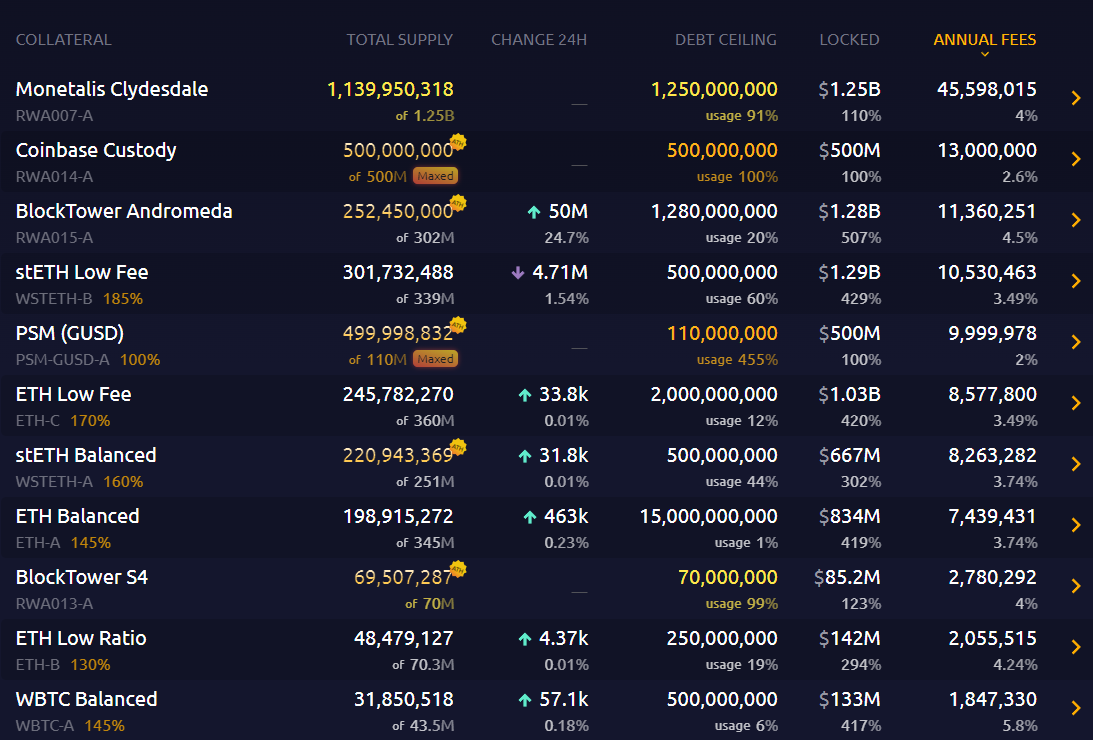Image resolution: width=1093 pixels, height=740 pixels.
Task: Open the stETH Low Fee collateral name
Action: pyautogui.click(x=82, y=272)
